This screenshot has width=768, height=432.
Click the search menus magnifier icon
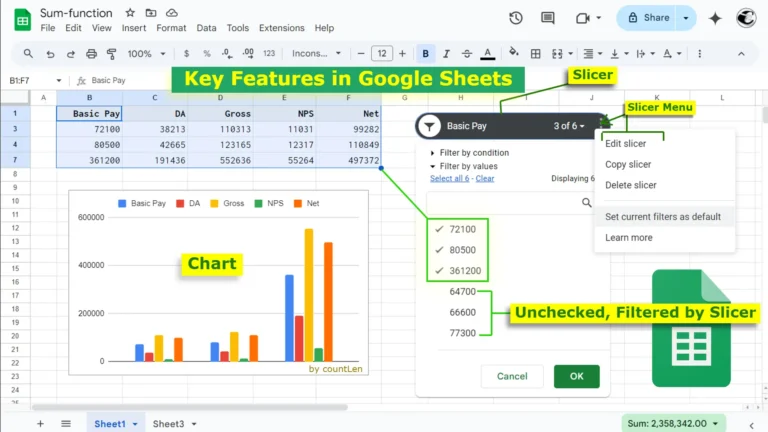(28, 53)
